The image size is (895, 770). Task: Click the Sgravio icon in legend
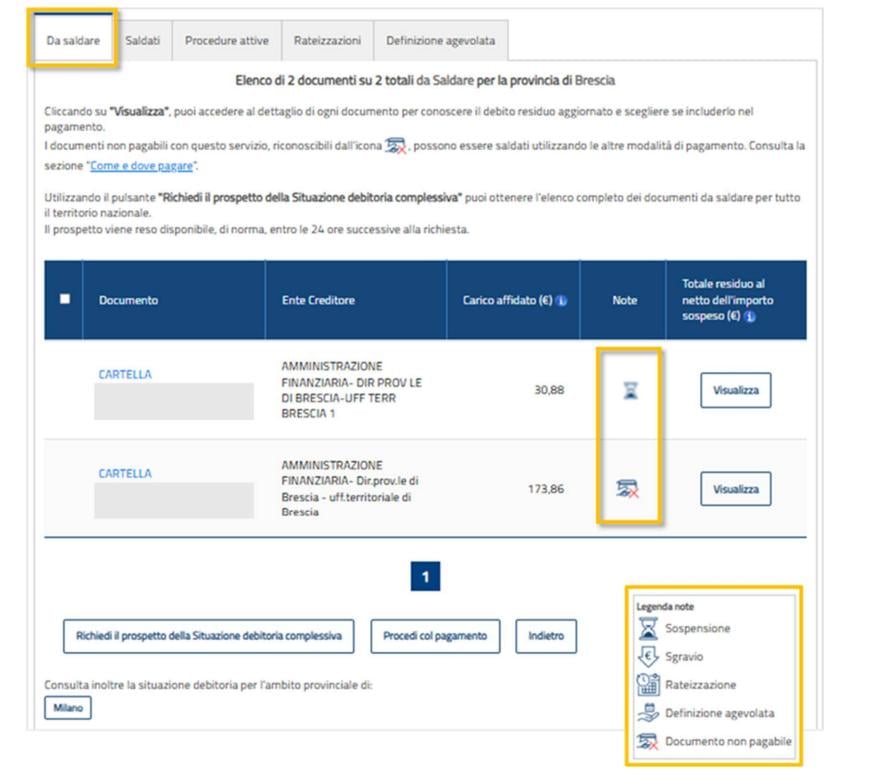648,657
